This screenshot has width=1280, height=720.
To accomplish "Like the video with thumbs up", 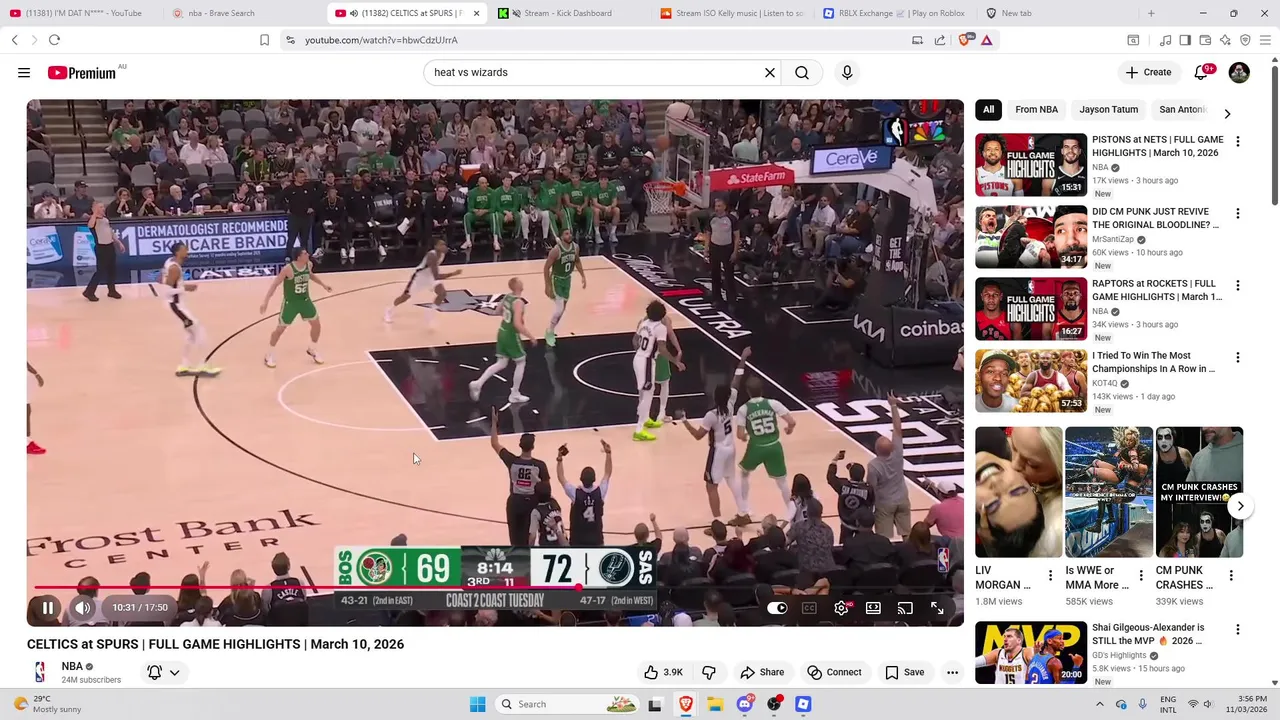I will point(663,672).
